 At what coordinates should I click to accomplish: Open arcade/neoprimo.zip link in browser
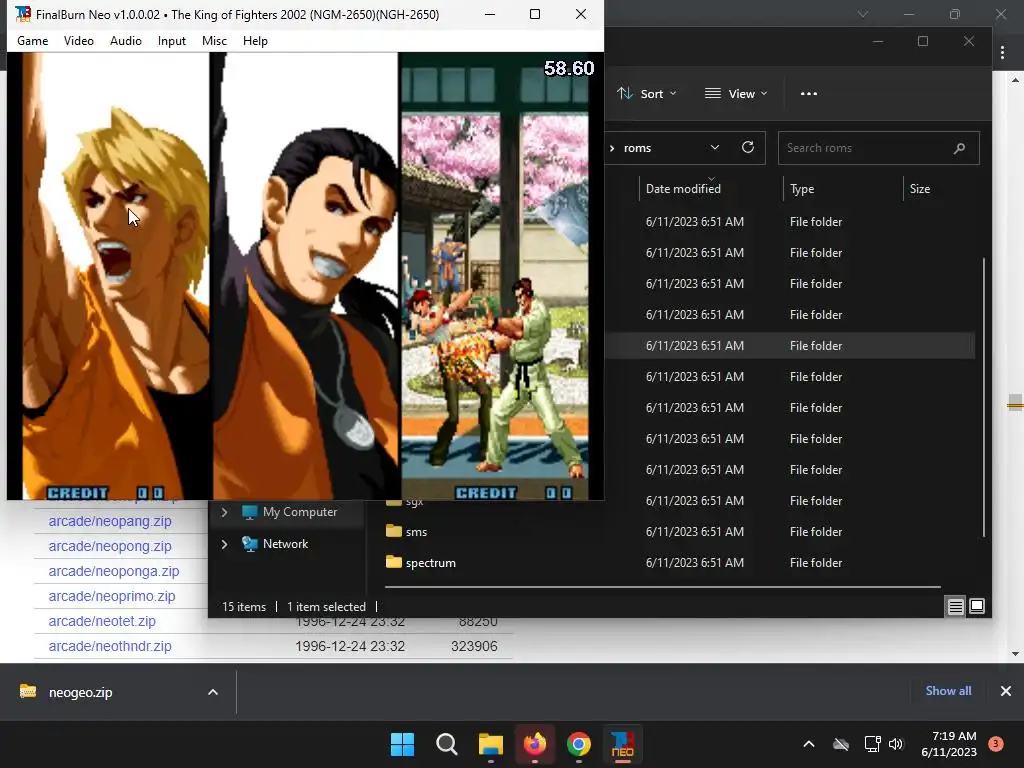click(x=112, y=596)
